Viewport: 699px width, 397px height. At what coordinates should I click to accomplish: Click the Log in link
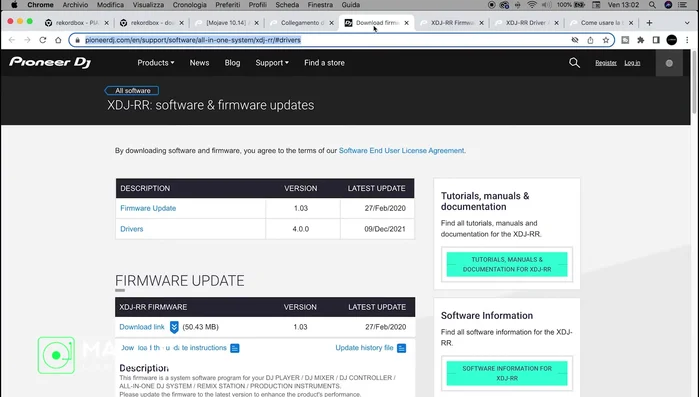click(x=632, y=63)
